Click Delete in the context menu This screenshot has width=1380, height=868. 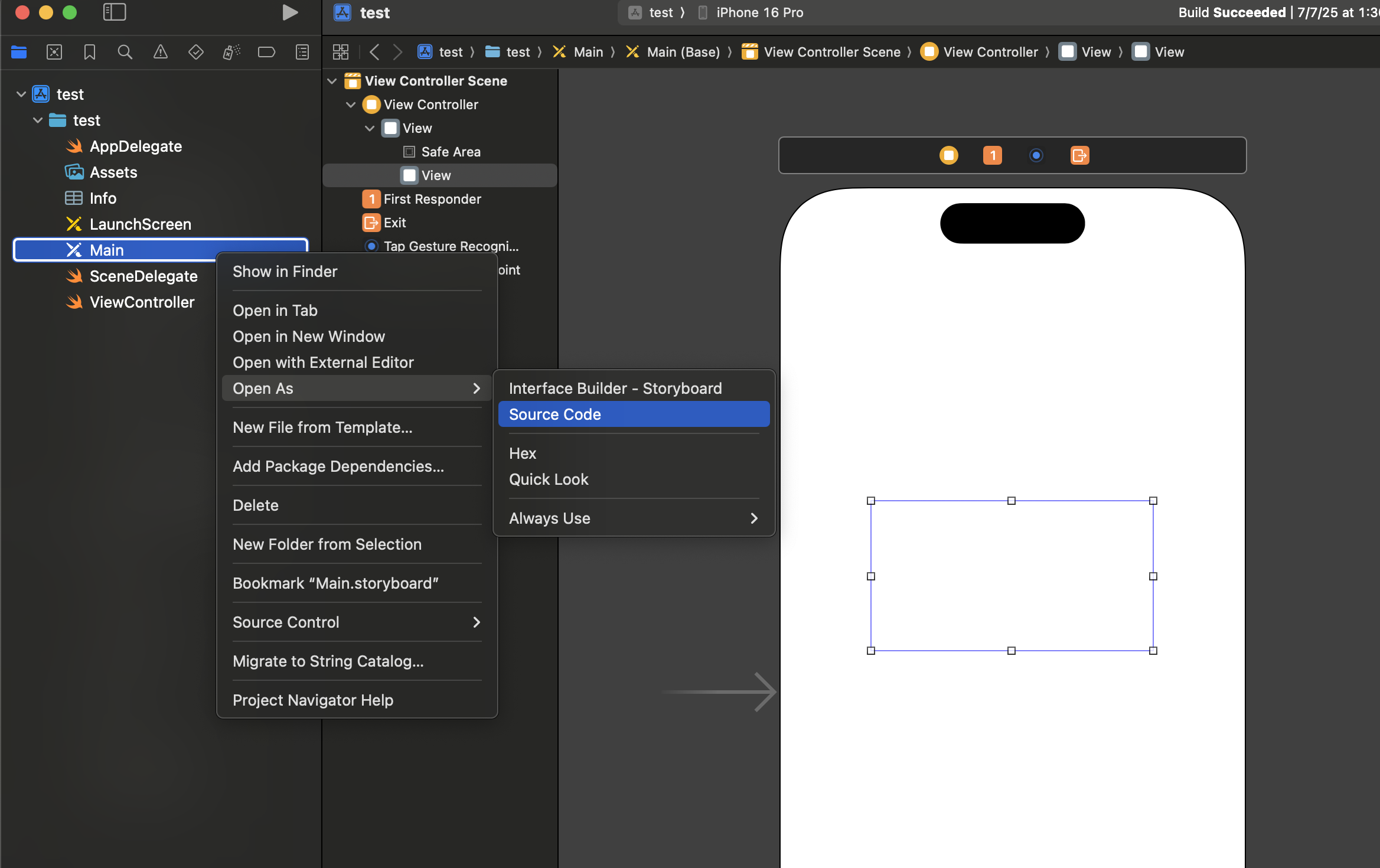tap(256, 505)
